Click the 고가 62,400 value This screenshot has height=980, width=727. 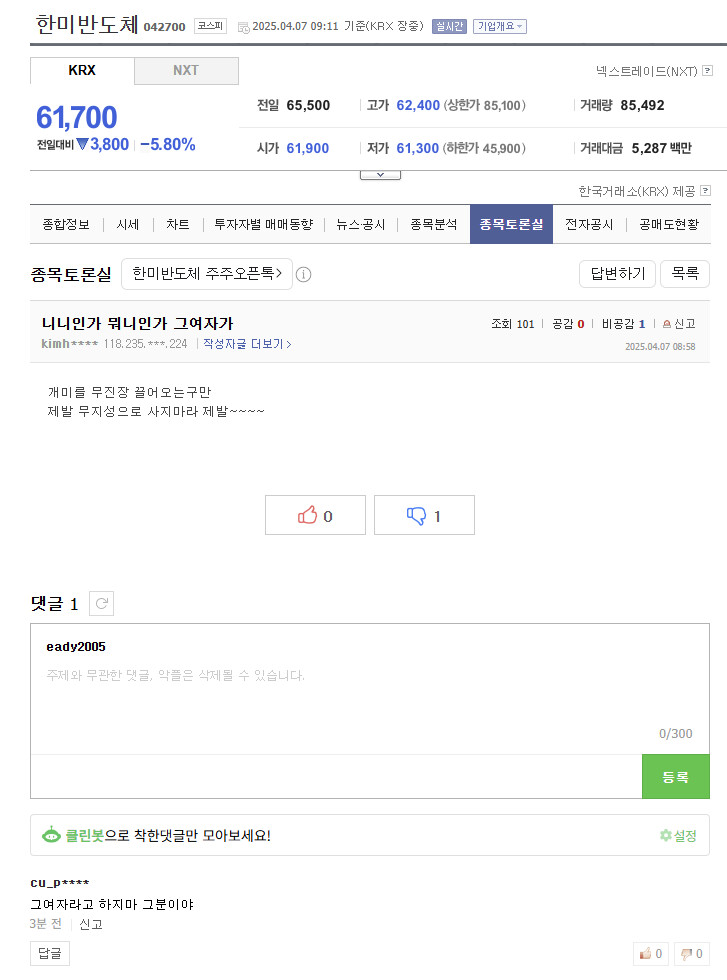418,106
